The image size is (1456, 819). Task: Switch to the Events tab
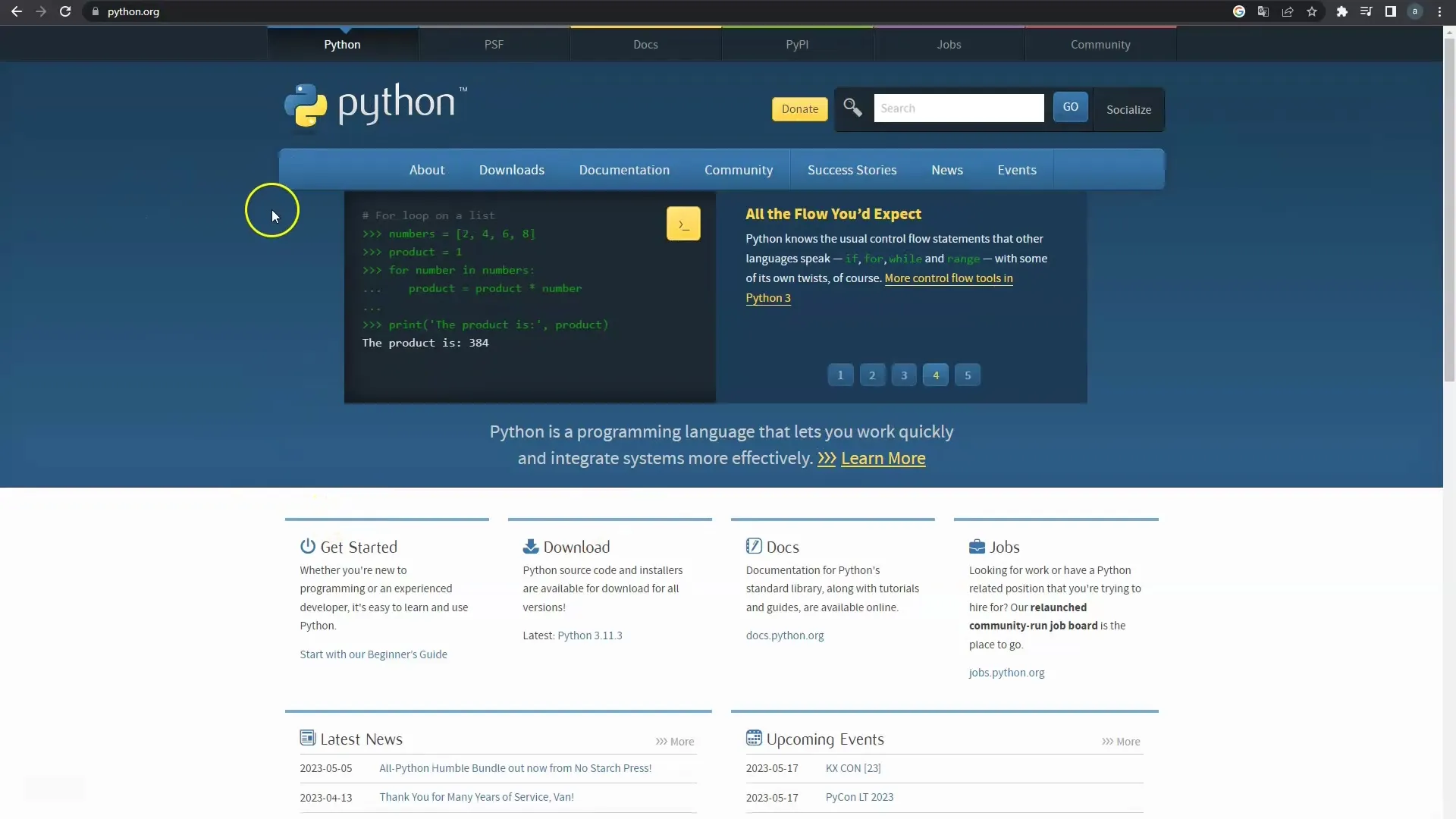tap(1017, 169)
